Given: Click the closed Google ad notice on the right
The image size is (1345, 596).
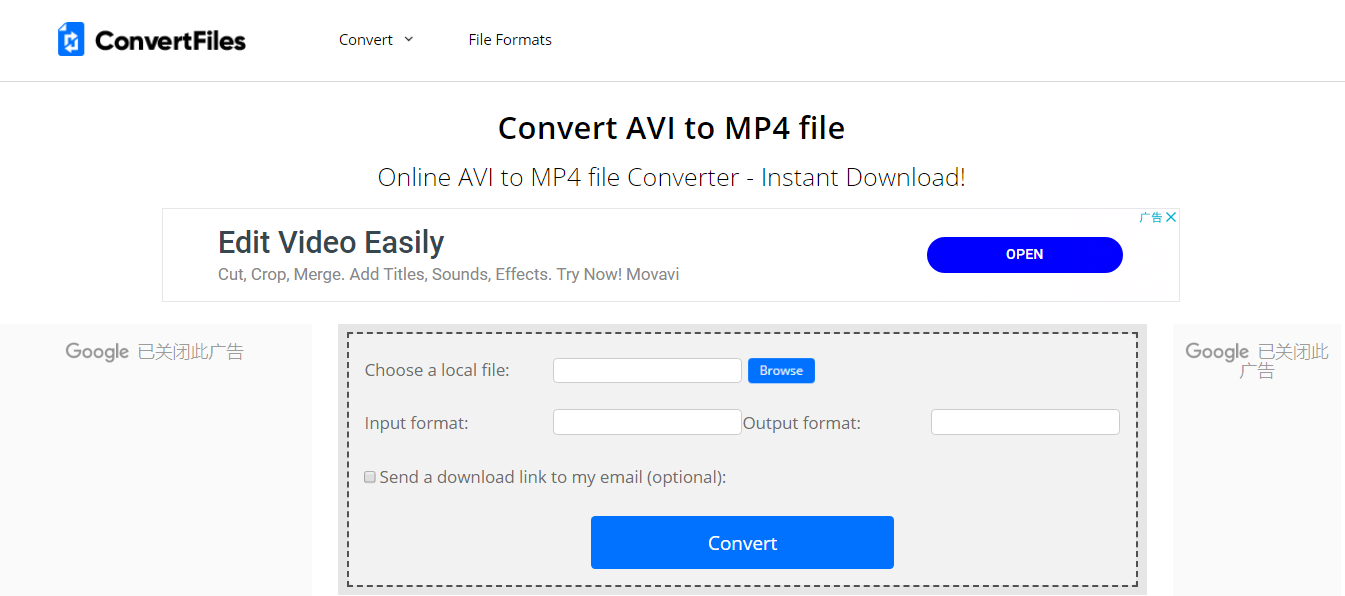Looking at the screenshot, I should 1257,361.
